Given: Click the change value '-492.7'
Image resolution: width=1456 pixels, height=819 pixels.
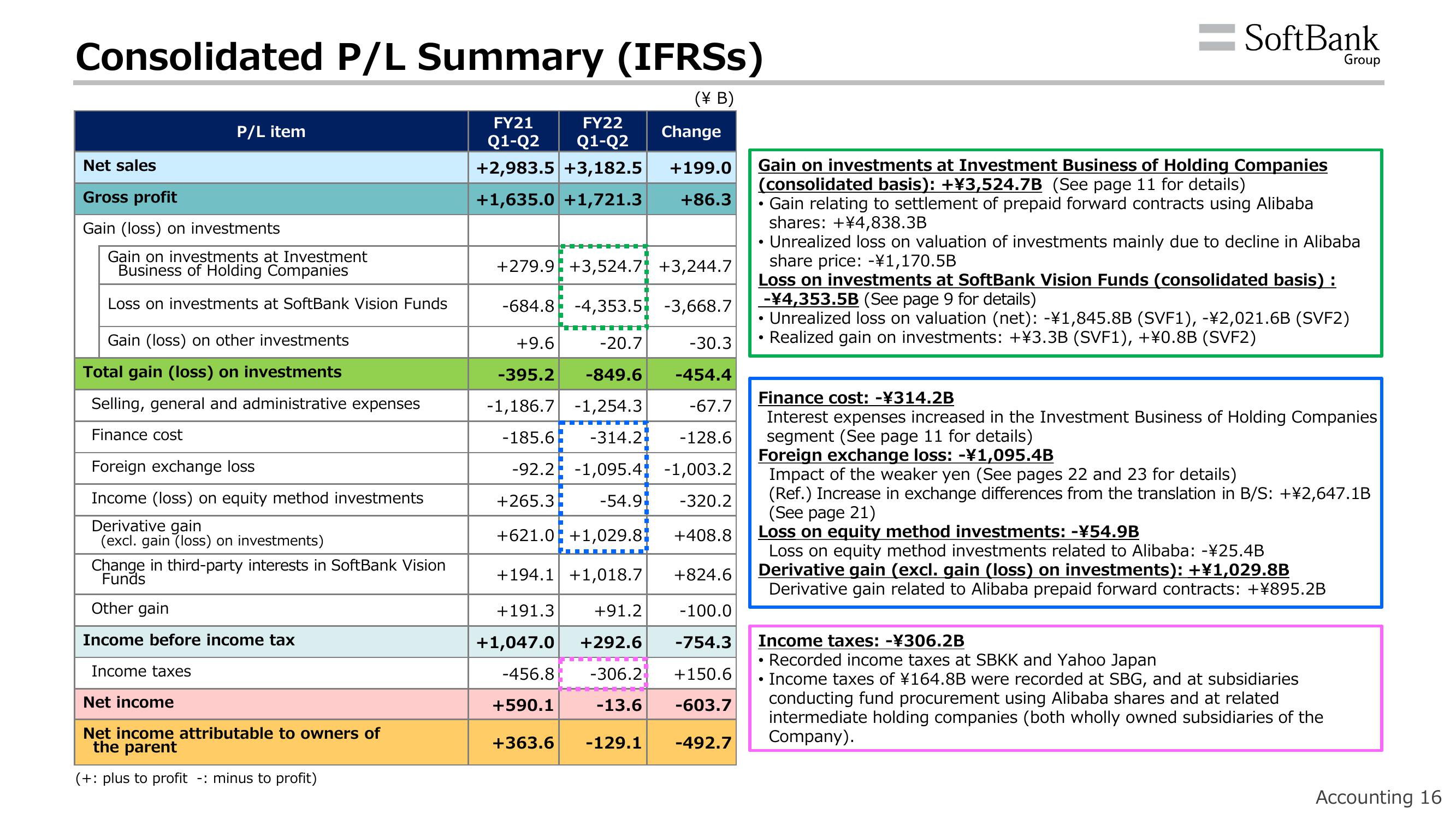Looking at the screenshot, I should coord(703,743).
